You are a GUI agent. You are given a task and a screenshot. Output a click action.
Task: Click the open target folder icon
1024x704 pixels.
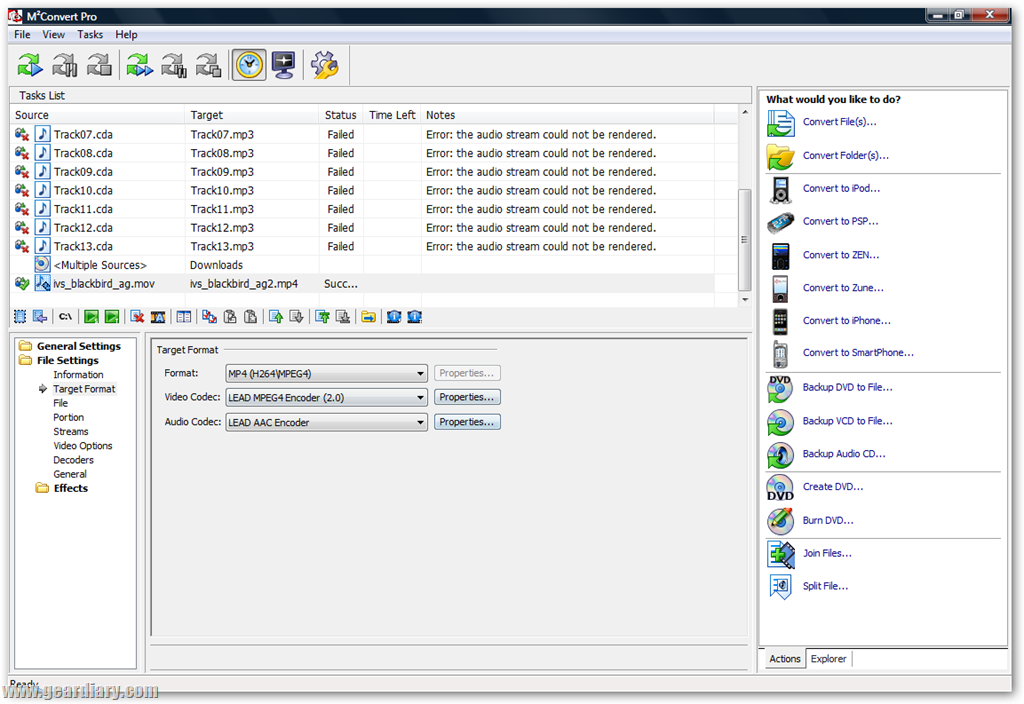point(368,317)
